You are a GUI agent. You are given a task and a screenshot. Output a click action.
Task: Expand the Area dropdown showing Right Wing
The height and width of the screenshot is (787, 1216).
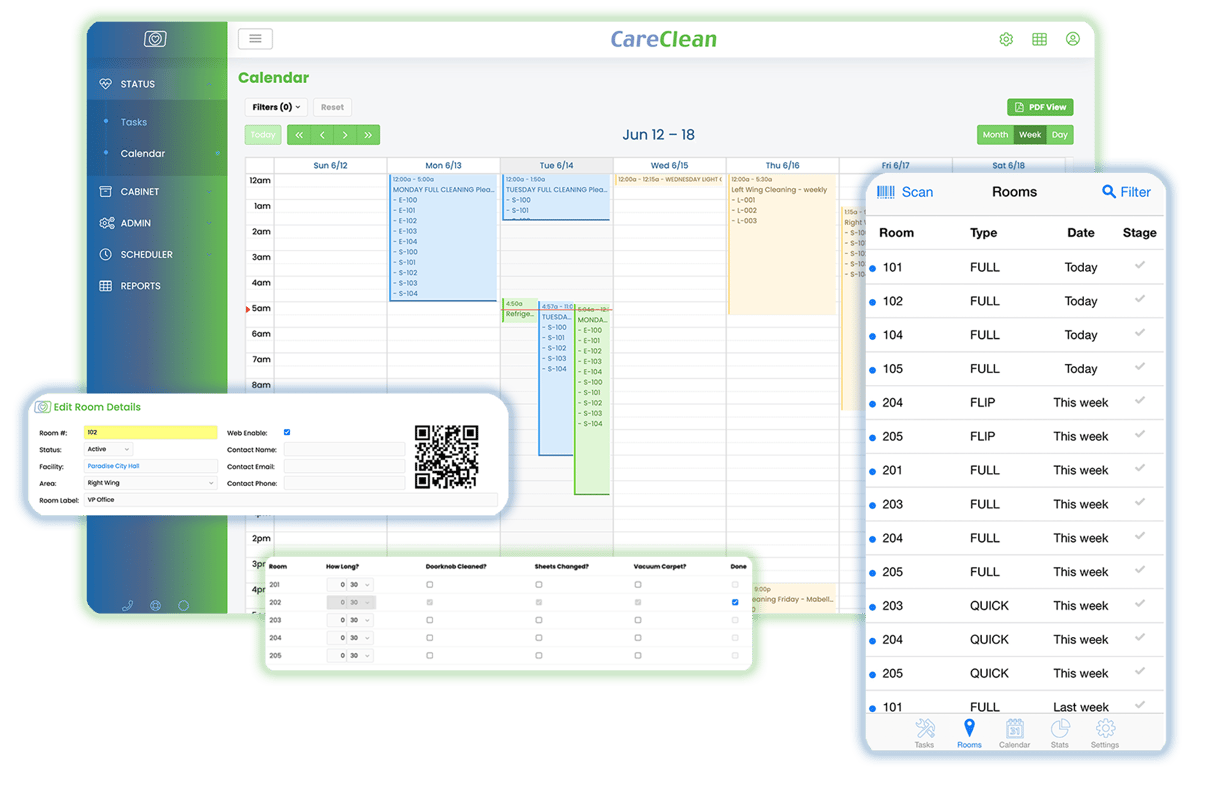point(150,483)
